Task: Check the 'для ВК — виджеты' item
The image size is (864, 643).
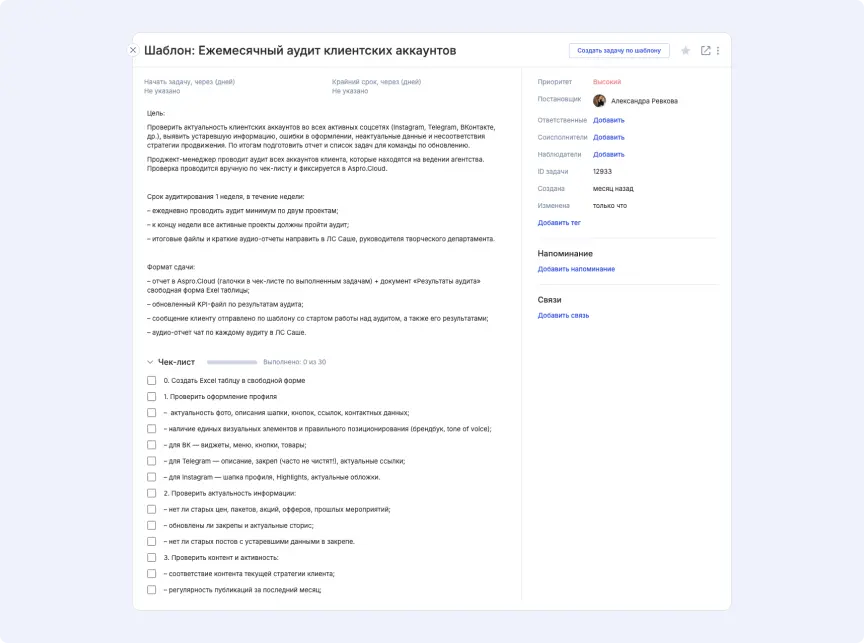Action: 152,445
